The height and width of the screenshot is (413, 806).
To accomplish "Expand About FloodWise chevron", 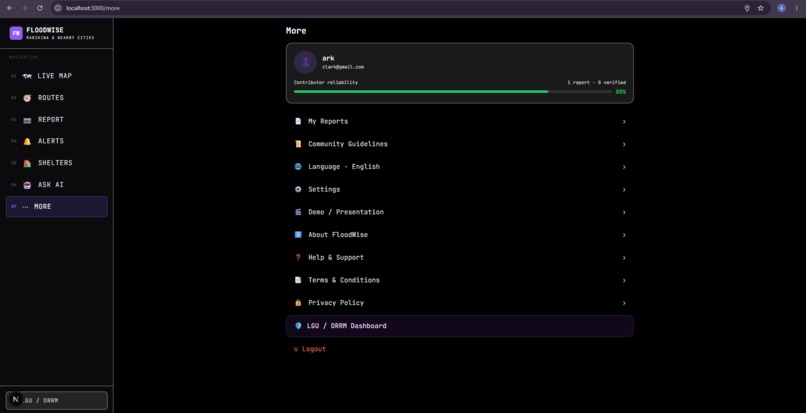I will (x=624, y=235).
